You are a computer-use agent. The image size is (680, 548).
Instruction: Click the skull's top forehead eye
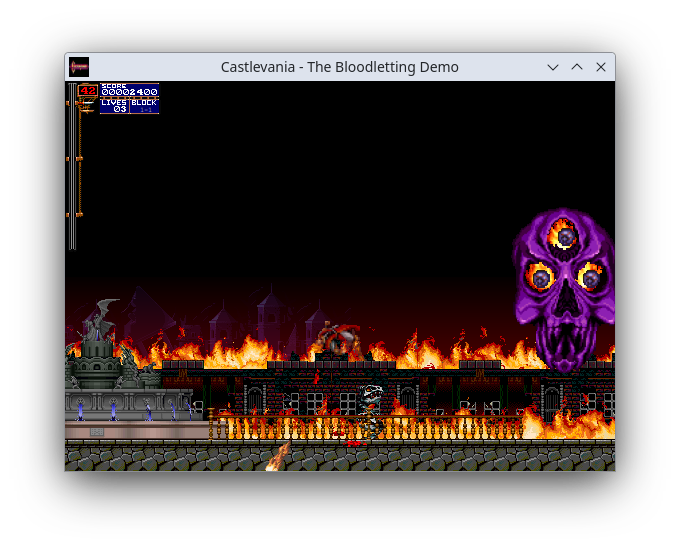pos(566,237)
